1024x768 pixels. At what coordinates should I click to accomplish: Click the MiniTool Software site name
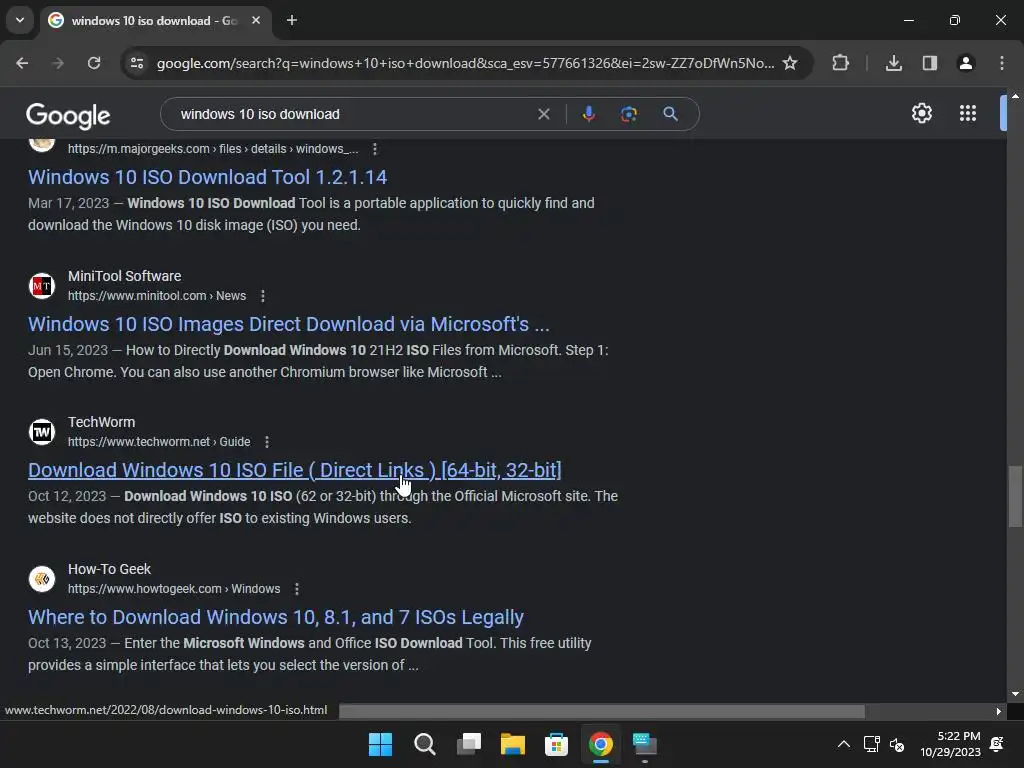click(125, 276)
